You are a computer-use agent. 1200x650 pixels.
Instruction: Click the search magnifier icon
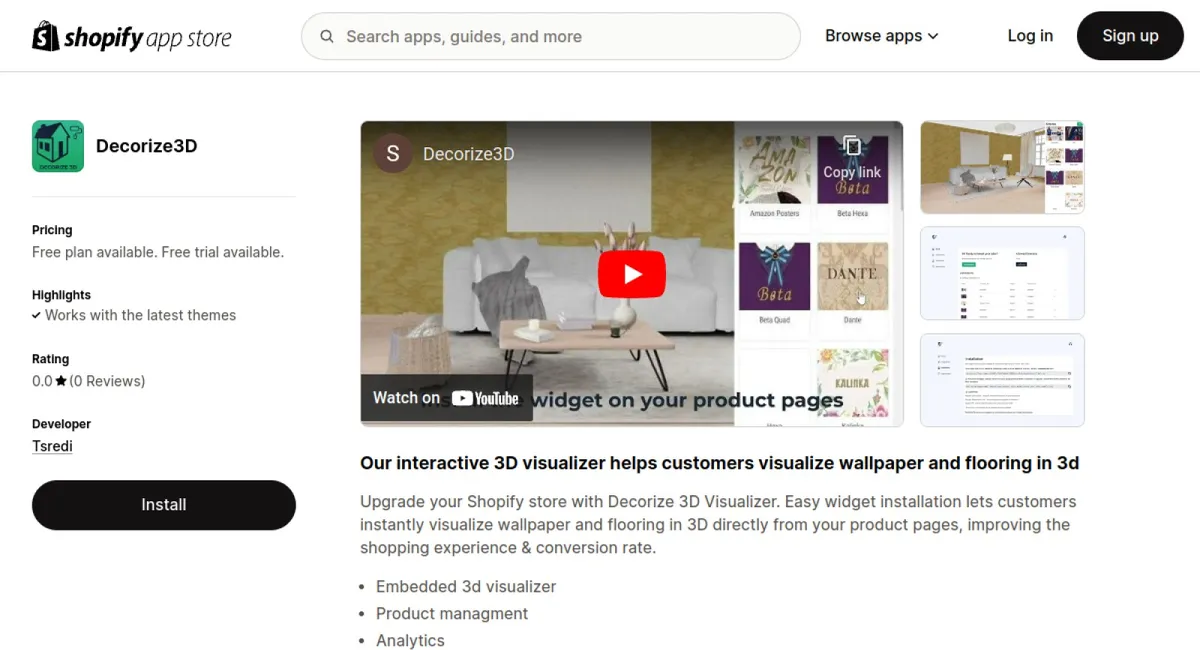[x=327, y=37]
